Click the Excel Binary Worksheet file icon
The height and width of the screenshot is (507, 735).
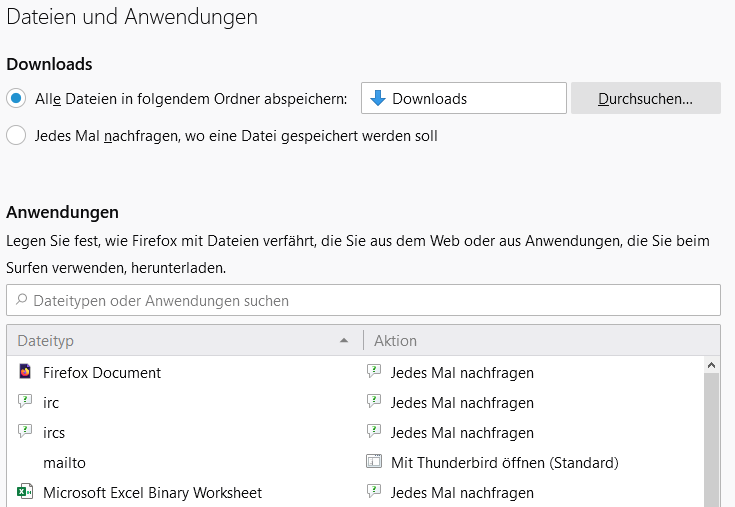point(25,492)
